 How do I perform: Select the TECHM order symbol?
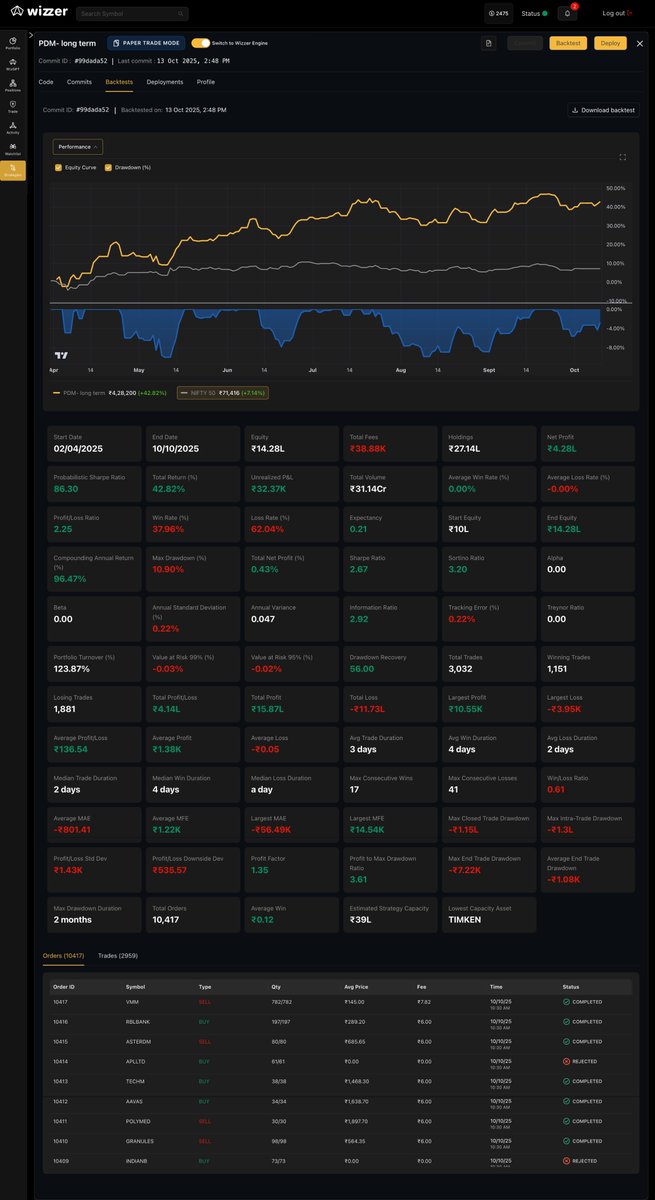(135, 1081)
